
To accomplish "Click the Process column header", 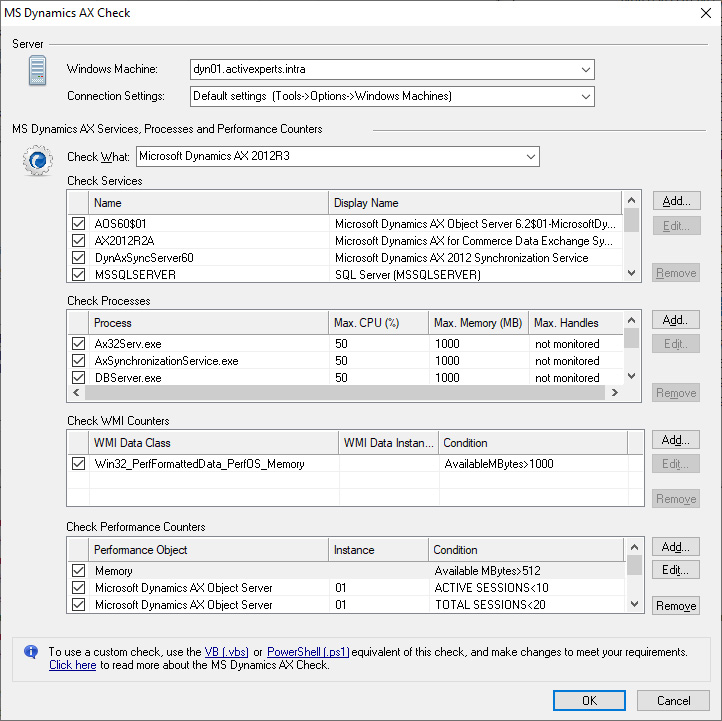I will [208, 323].
